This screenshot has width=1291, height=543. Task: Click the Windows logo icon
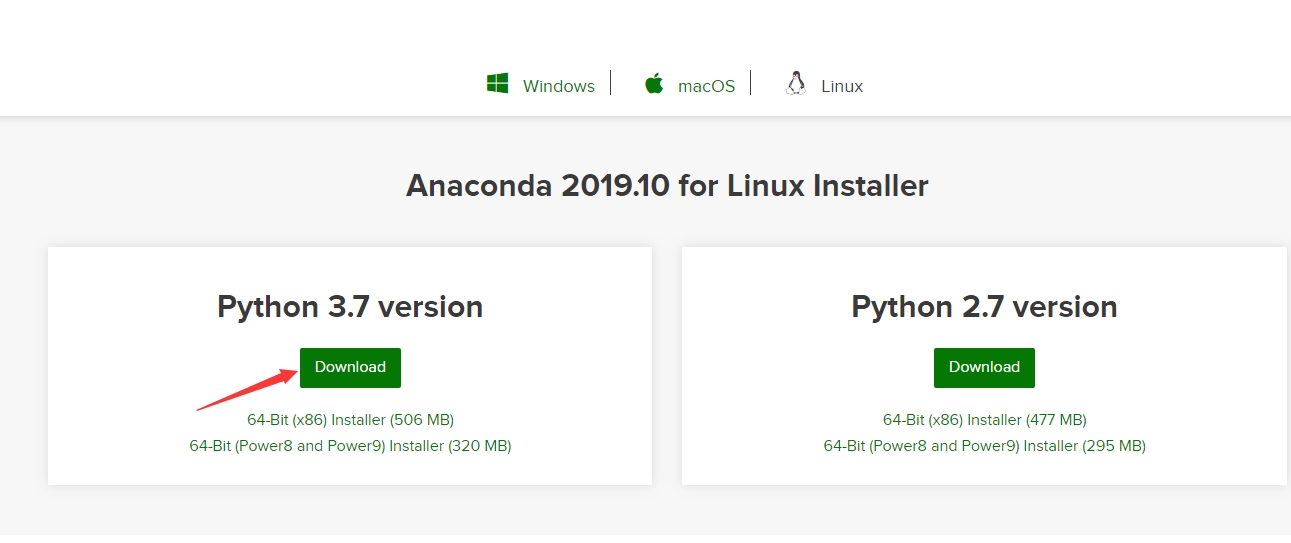pos(497,84)
